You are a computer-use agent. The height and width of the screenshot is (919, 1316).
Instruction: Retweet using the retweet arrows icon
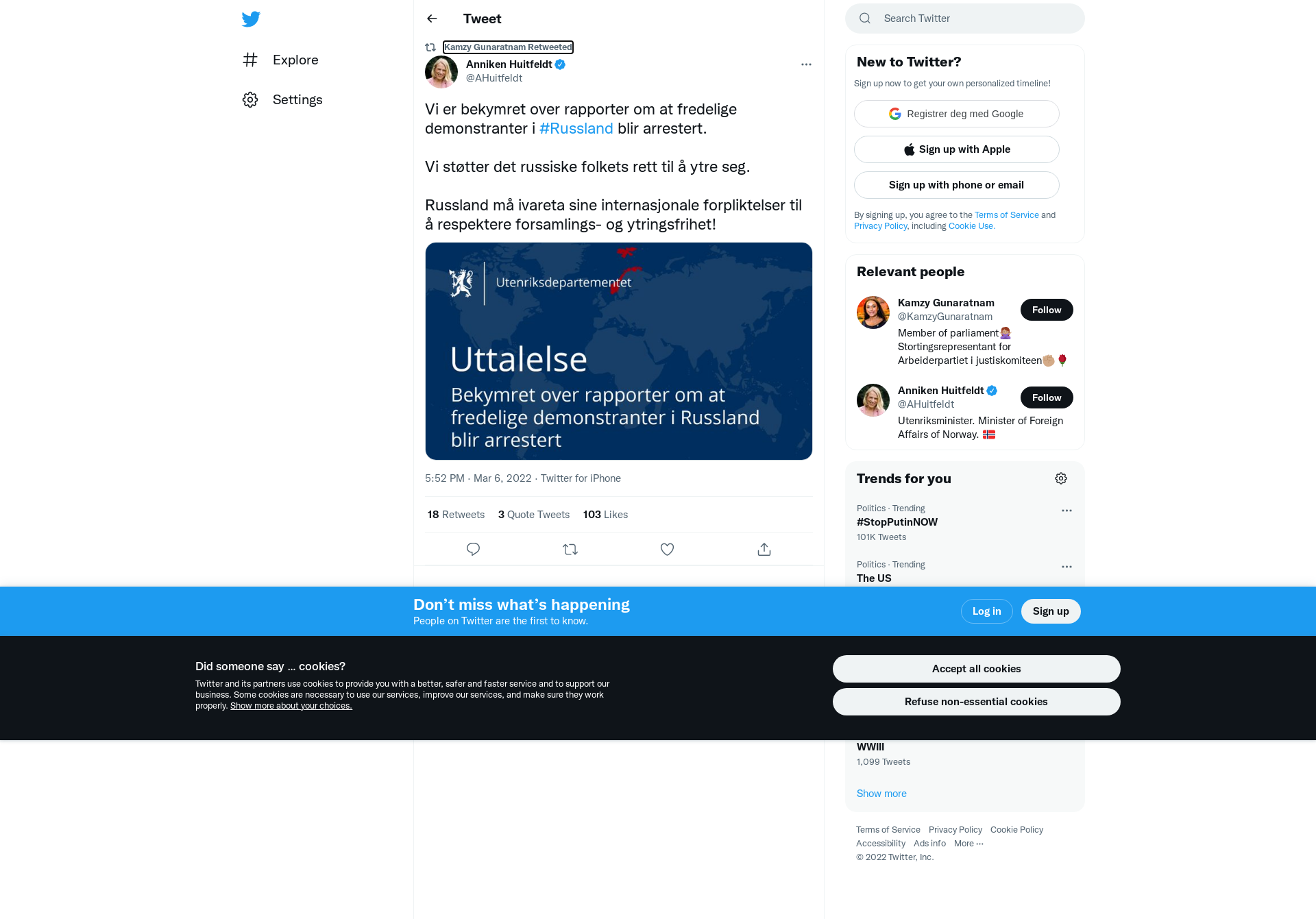570,549
